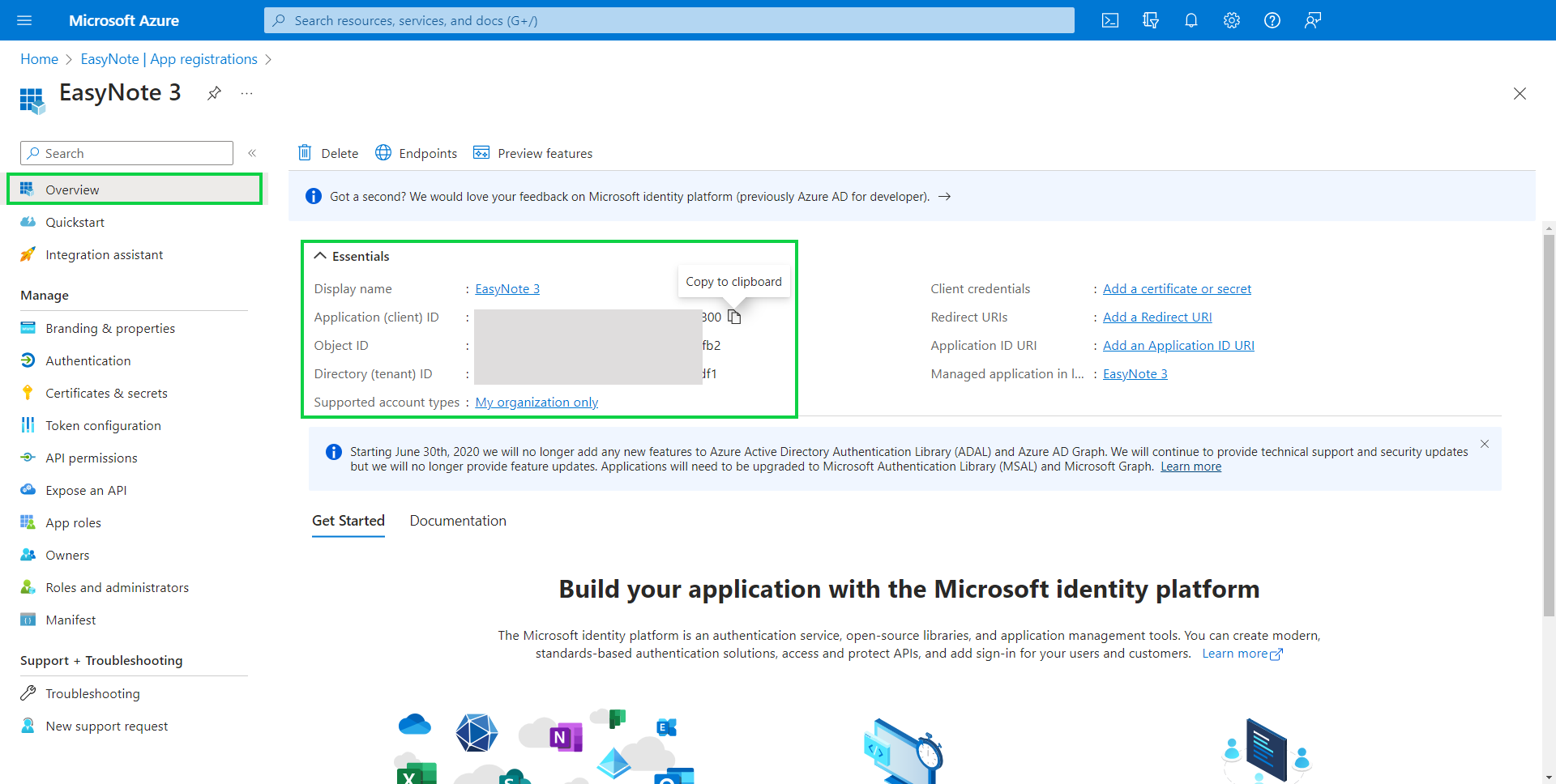1556x784 pixels.
Task: Open the Token configuration section
Action: pyautogui.click(x=103, y=424)
